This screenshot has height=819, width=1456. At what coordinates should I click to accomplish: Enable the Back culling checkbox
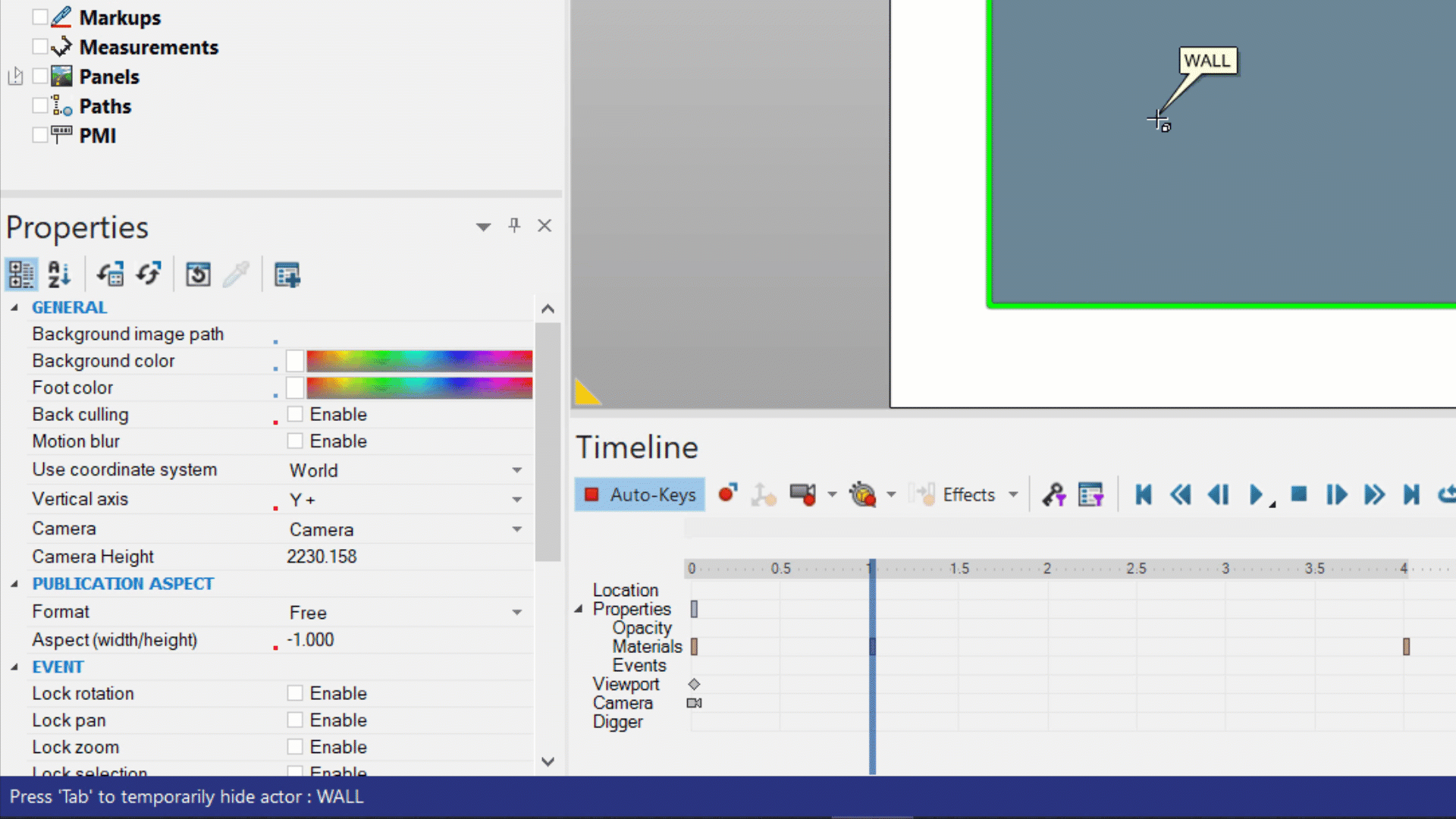click(295, 414)
